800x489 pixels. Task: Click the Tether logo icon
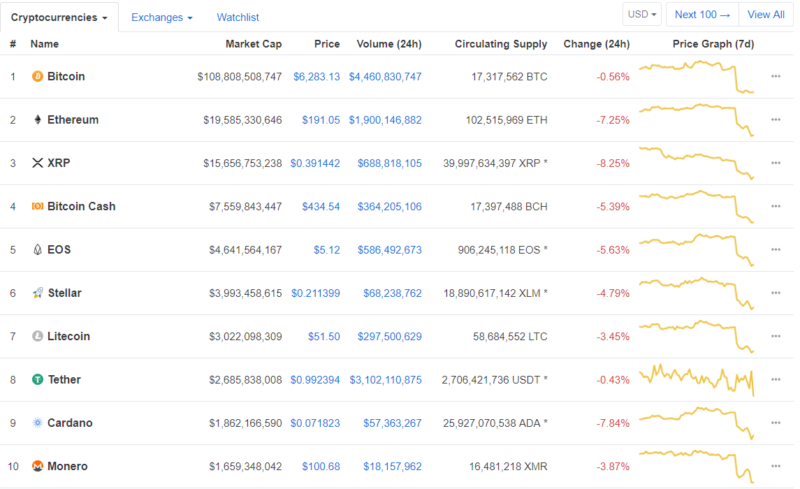tap(38, 380)
